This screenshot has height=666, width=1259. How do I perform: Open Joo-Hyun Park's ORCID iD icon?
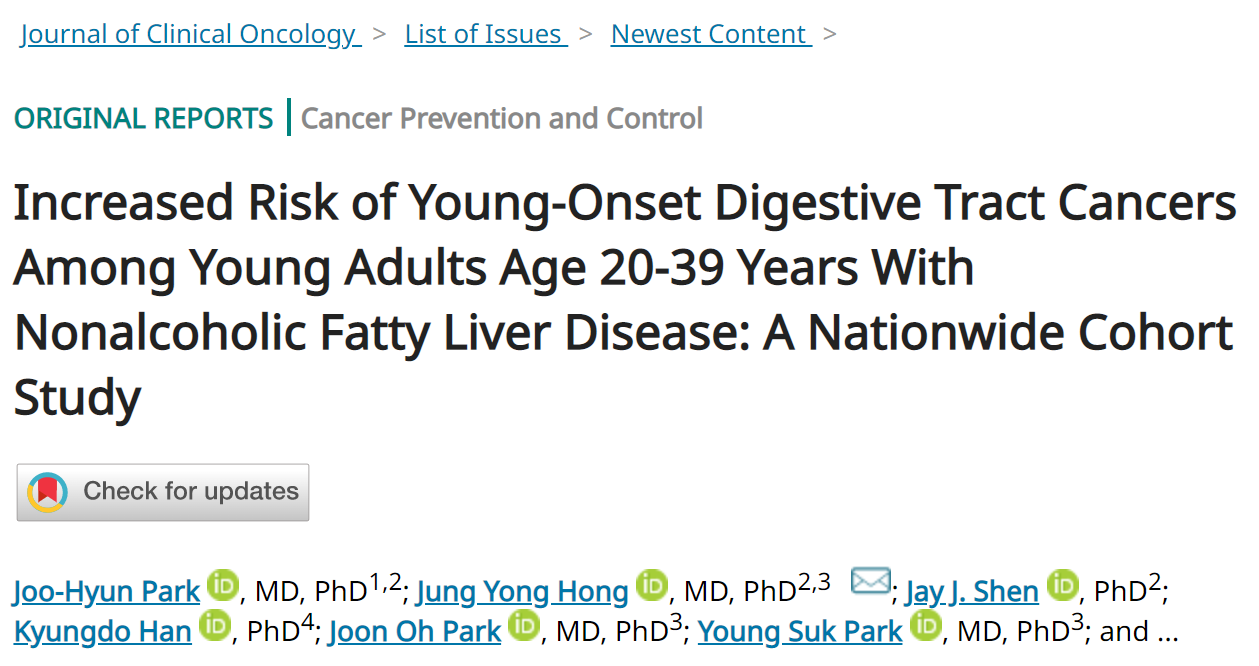[223, 586]
